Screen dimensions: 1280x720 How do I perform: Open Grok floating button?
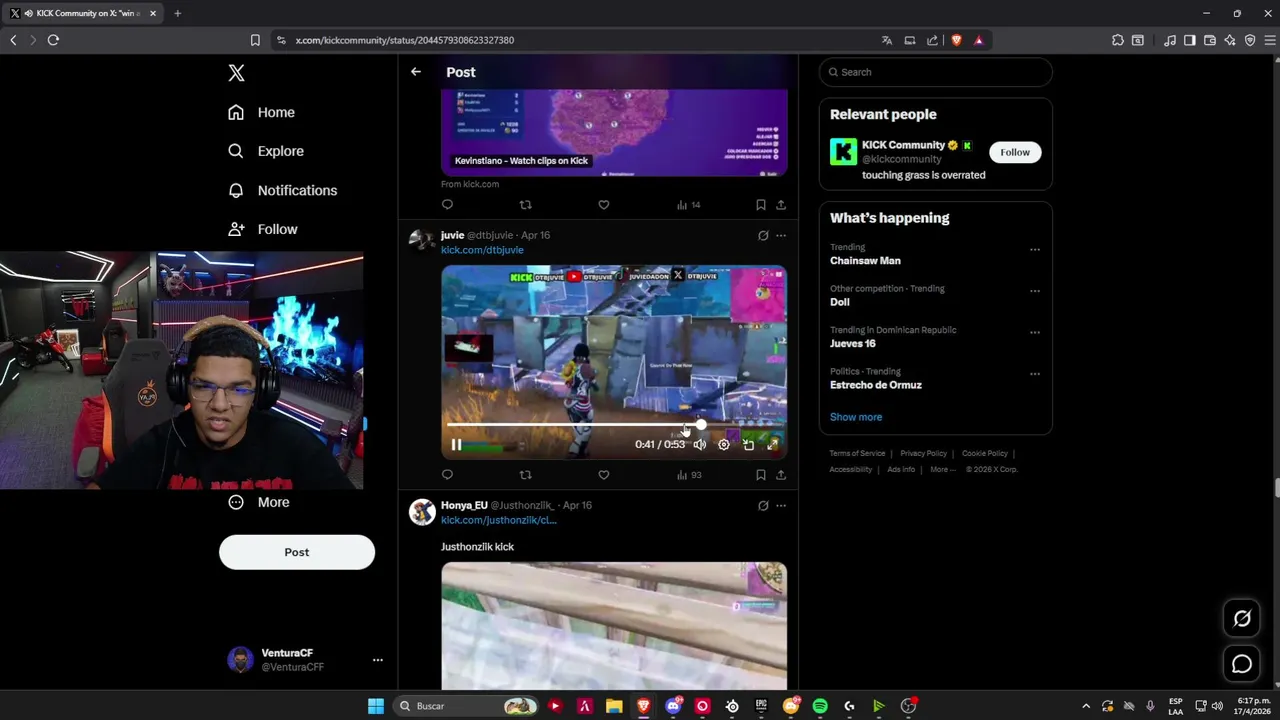pos(1242,619)
